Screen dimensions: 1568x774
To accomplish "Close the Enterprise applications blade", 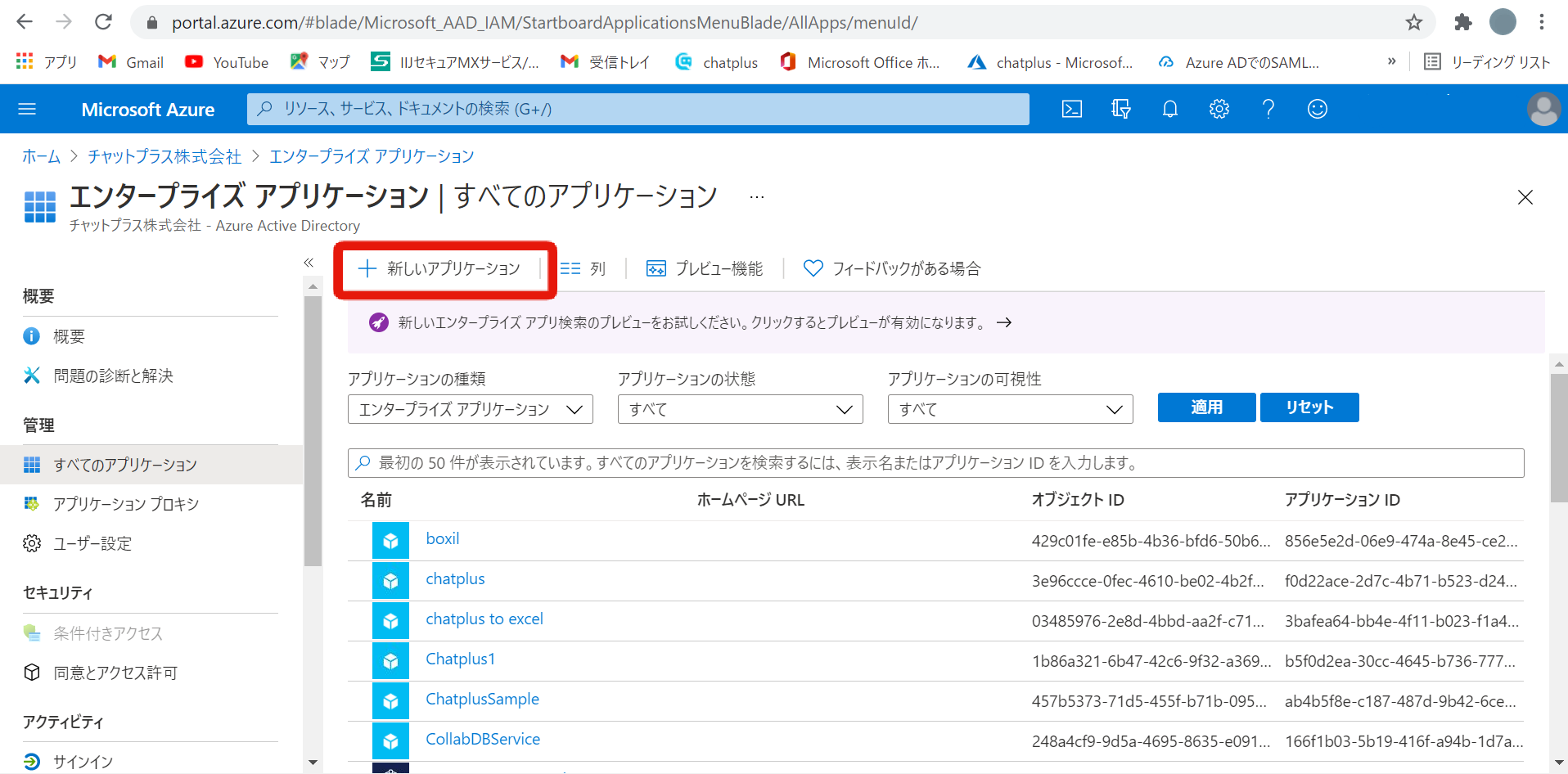I will point(1525,197).
